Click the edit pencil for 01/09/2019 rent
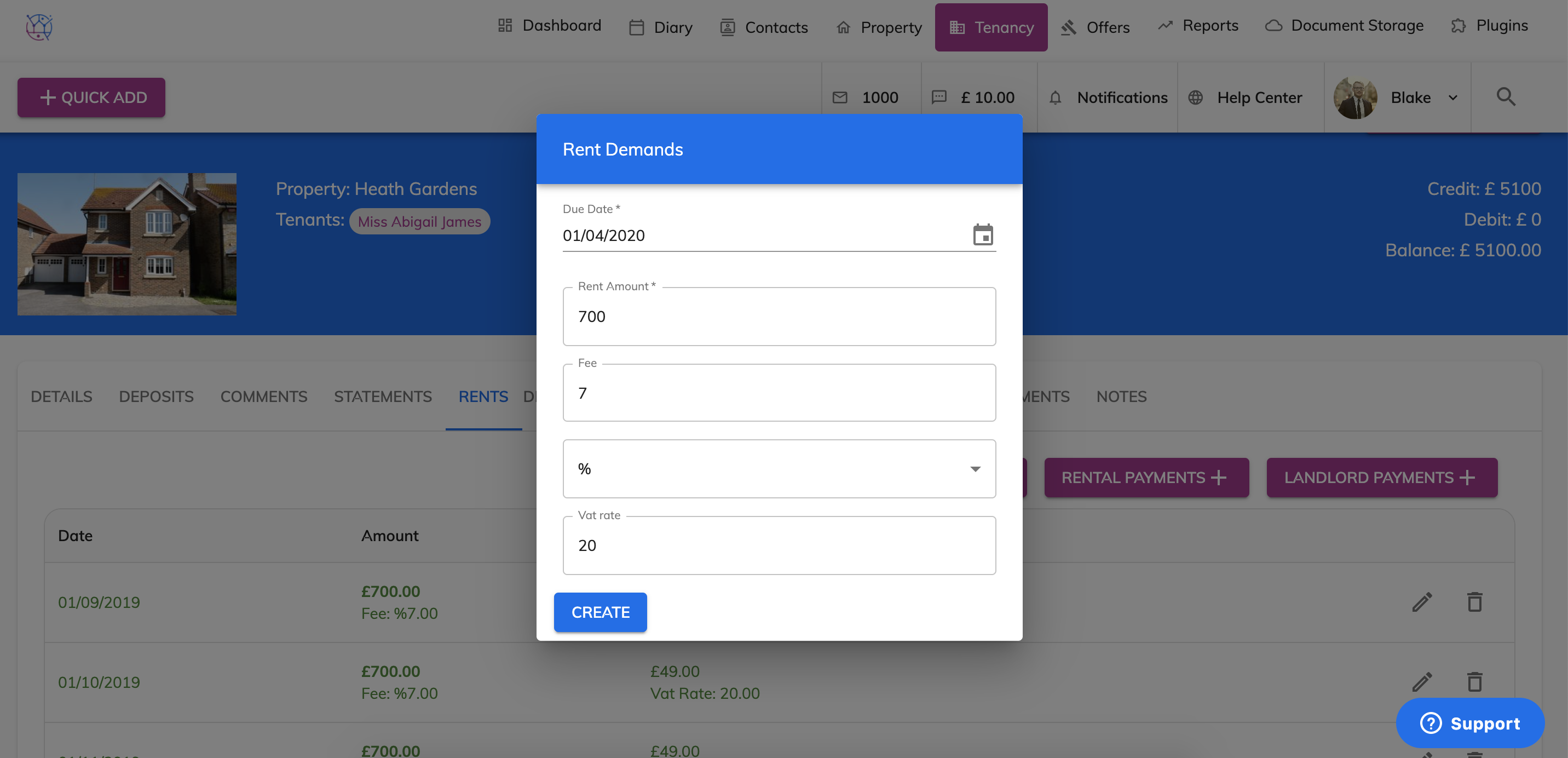Screen dimensions: 1568x758 click(1422, 602)
